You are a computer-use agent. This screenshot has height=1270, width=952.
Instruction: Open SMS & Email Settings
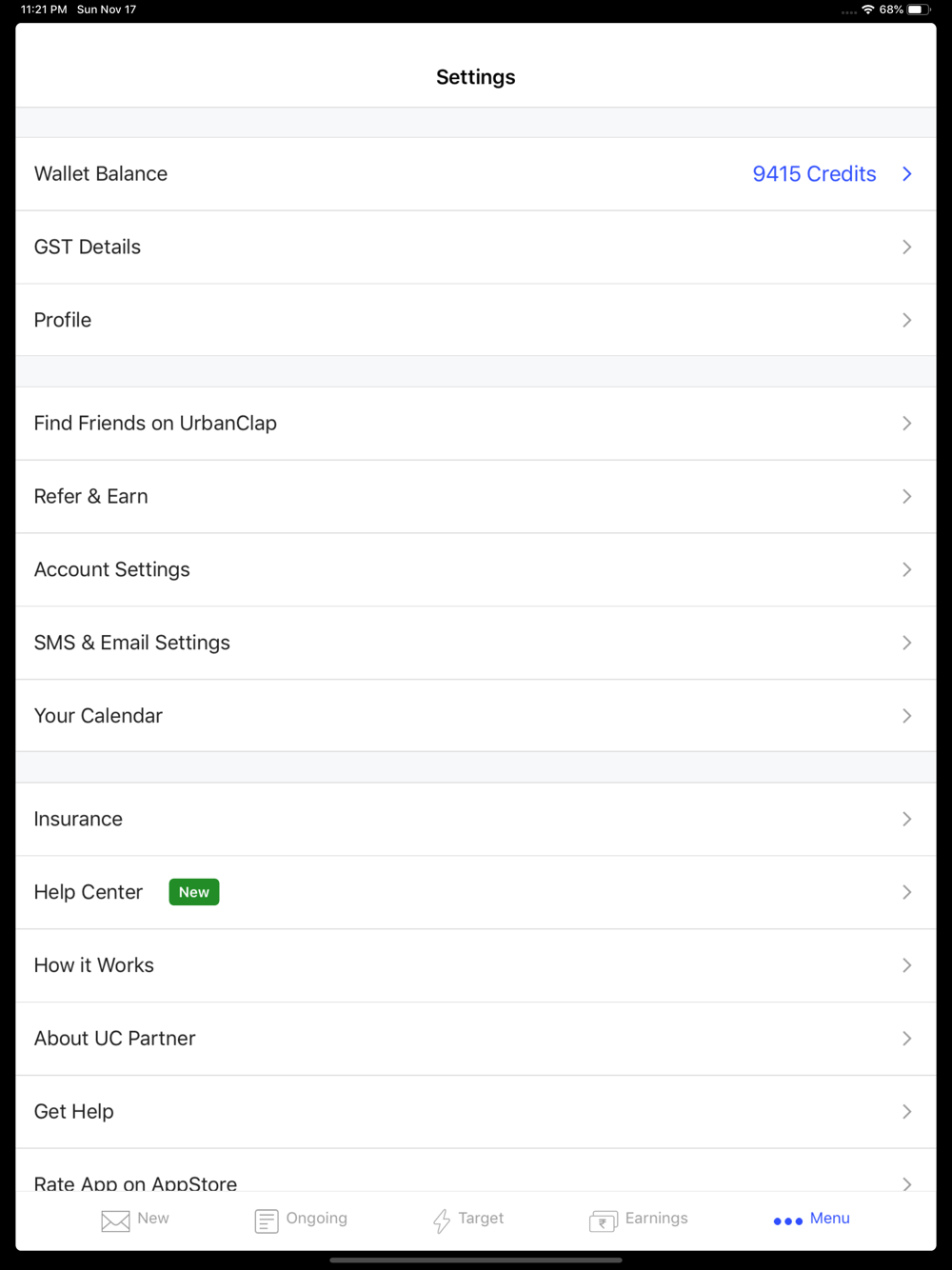click(x=476, y=643)
